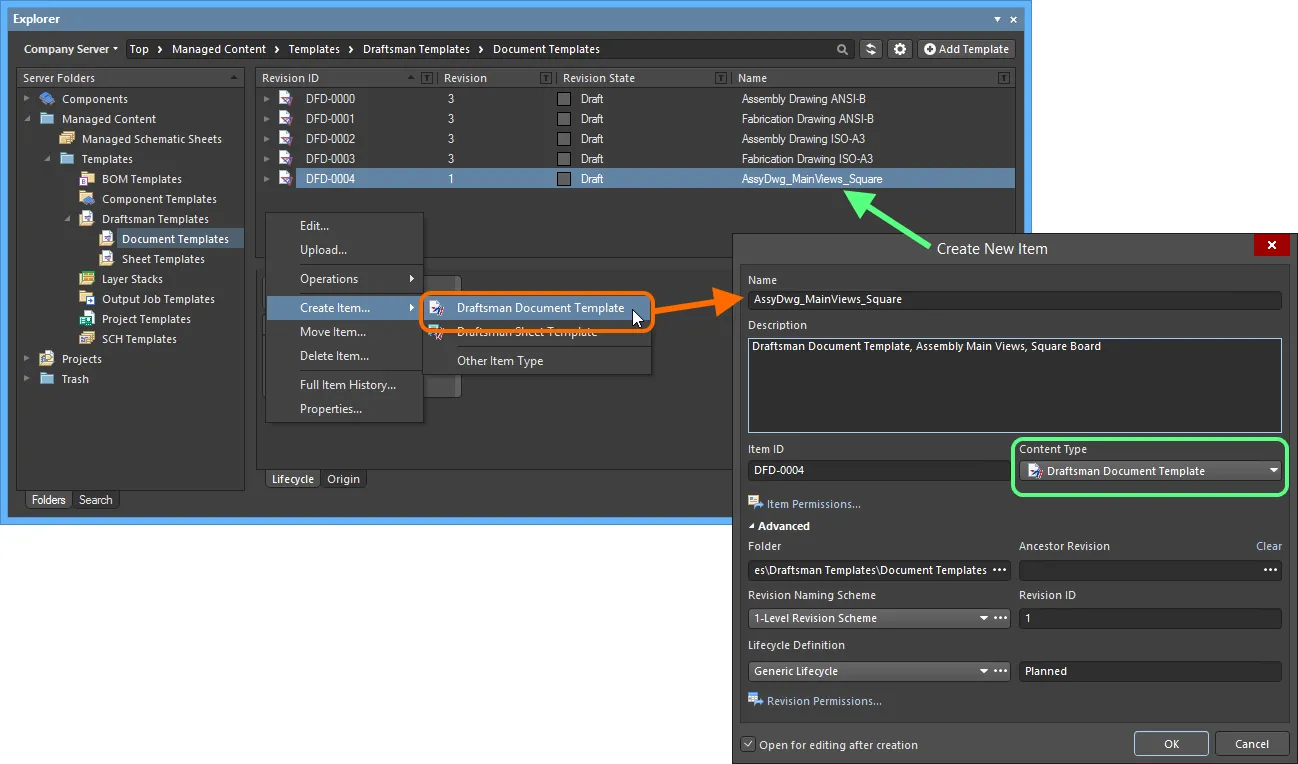Click Assembly Drawing ISO-A3 name cell
Screen dimensions: 1298x764
pos(801,139)
